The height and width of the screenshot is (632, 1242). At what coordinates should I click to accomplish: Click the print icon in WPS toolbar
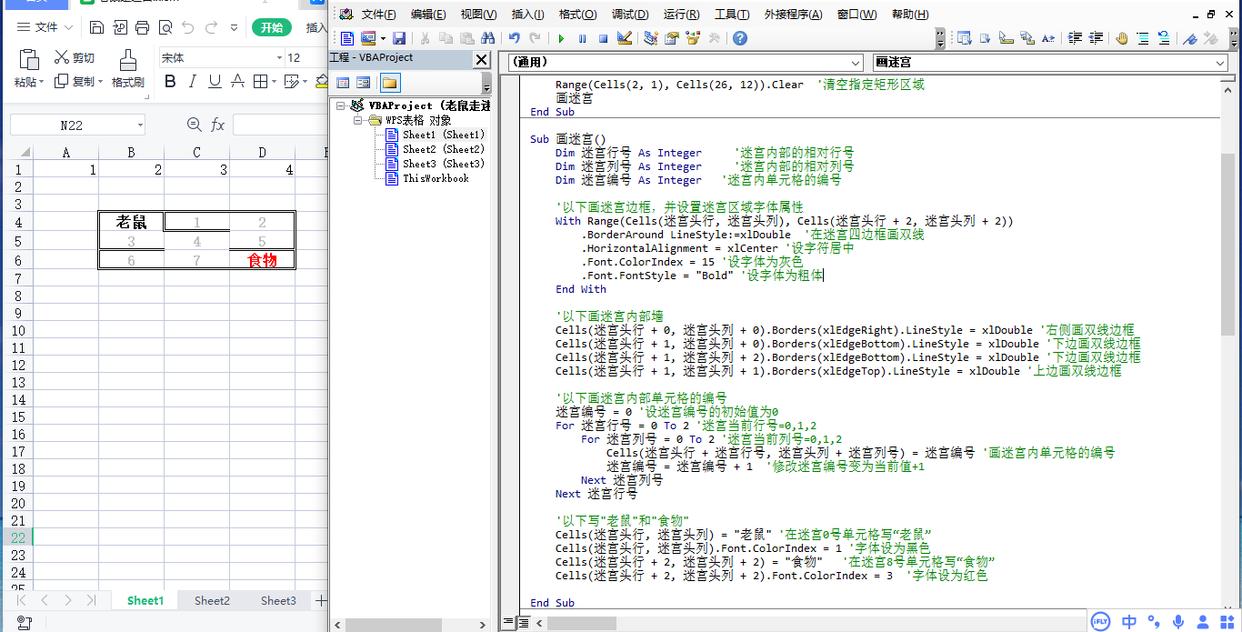click(142, 27)
